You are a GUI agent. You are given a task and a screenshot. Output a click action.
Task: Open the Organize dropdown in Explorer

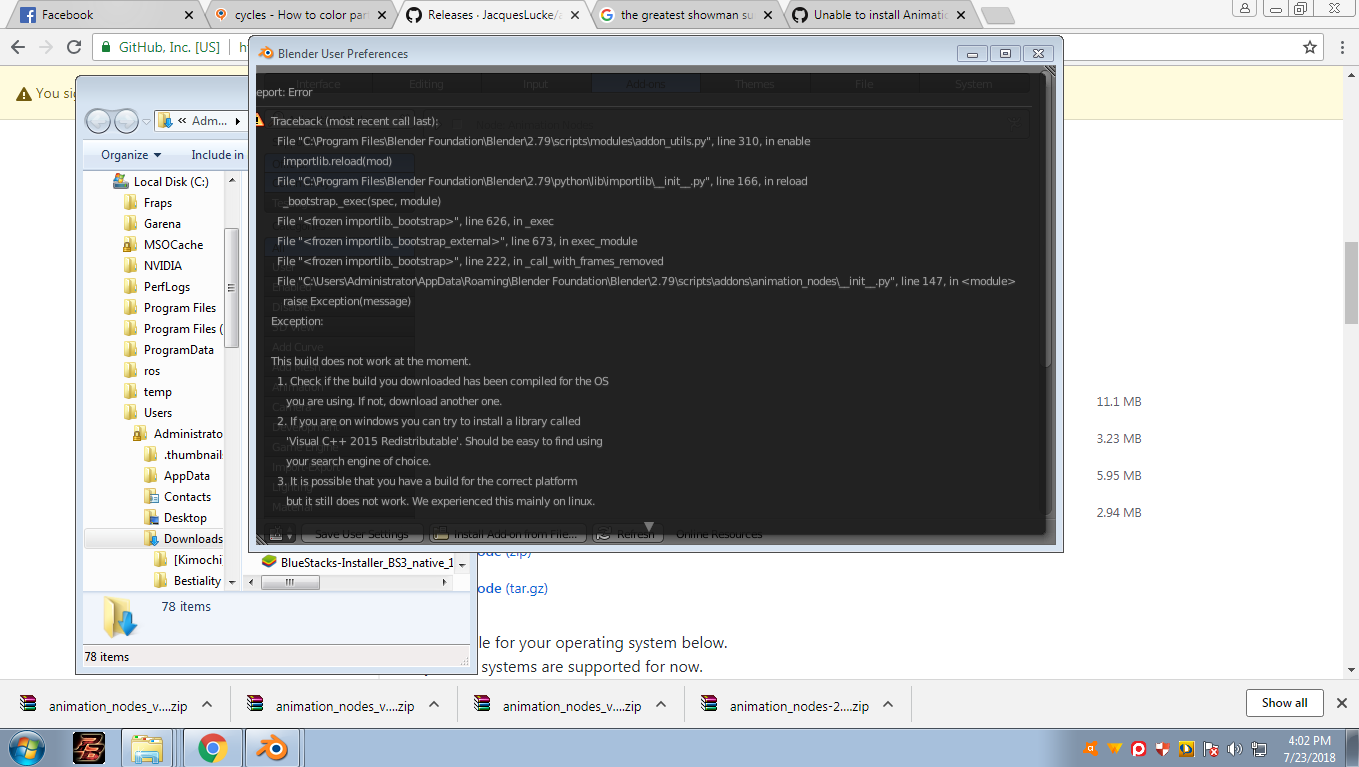point(131,155)
